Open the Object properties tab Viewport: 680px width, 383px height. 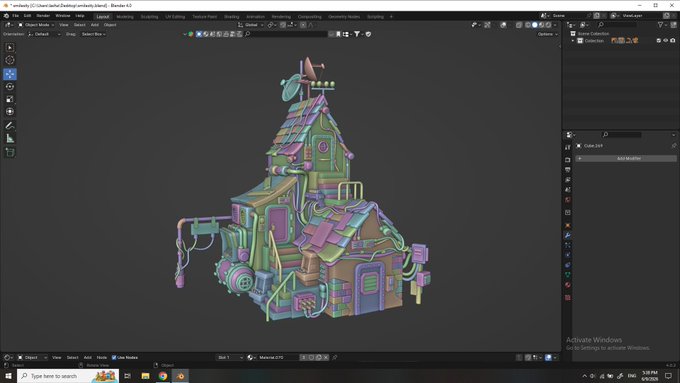568,226
